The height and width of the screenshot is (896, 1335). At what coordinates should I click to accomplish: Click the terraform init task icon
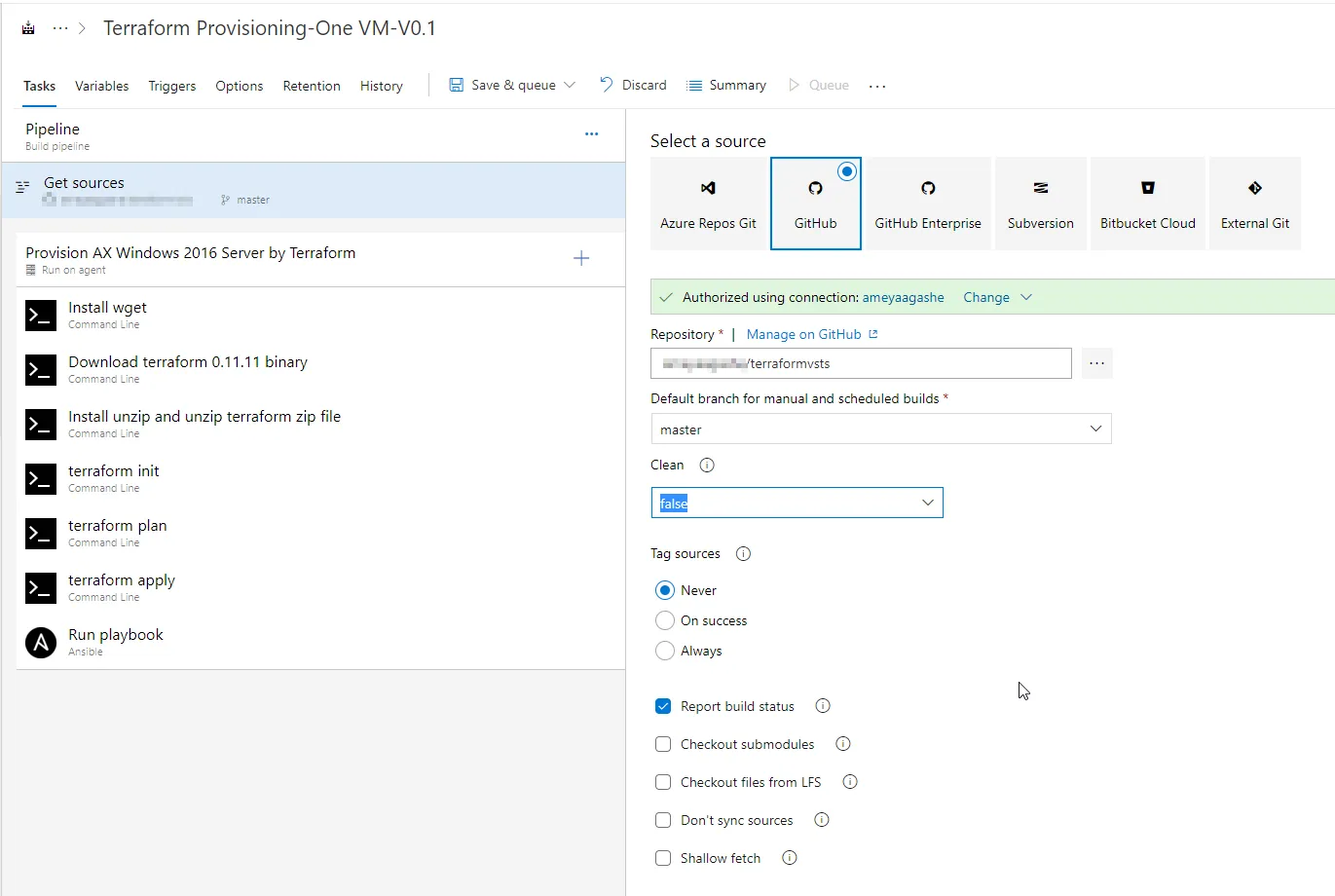point(41,478)
